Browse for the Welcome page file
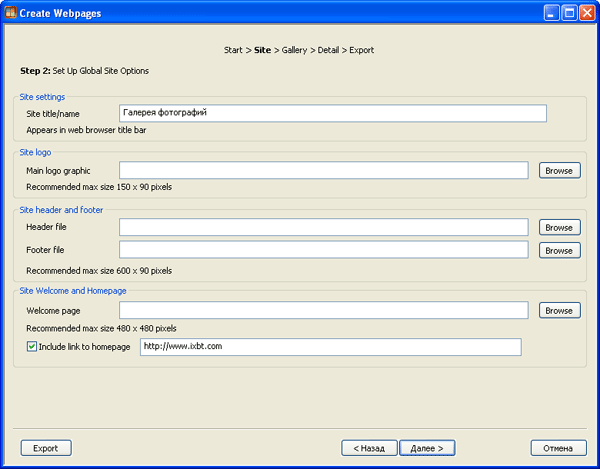600x469 pixels. point(559,311)
